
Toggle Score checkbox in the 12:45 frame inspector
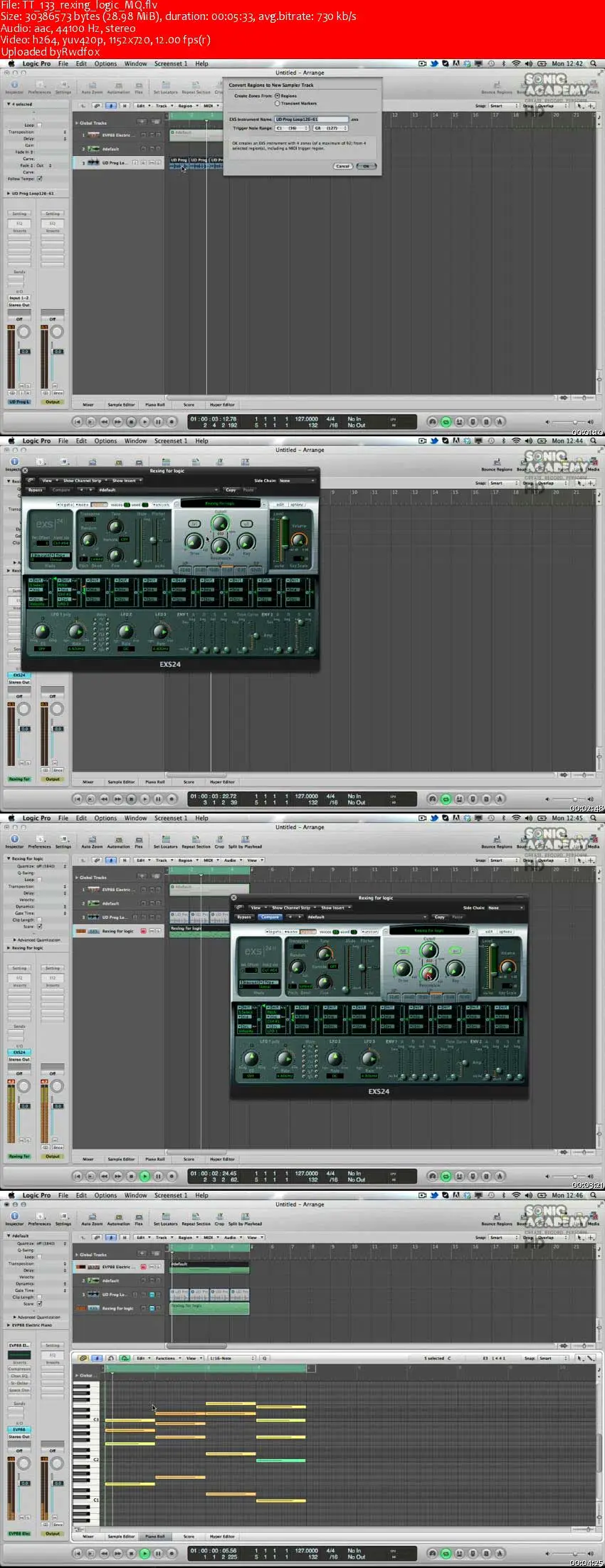pos(39,926)
